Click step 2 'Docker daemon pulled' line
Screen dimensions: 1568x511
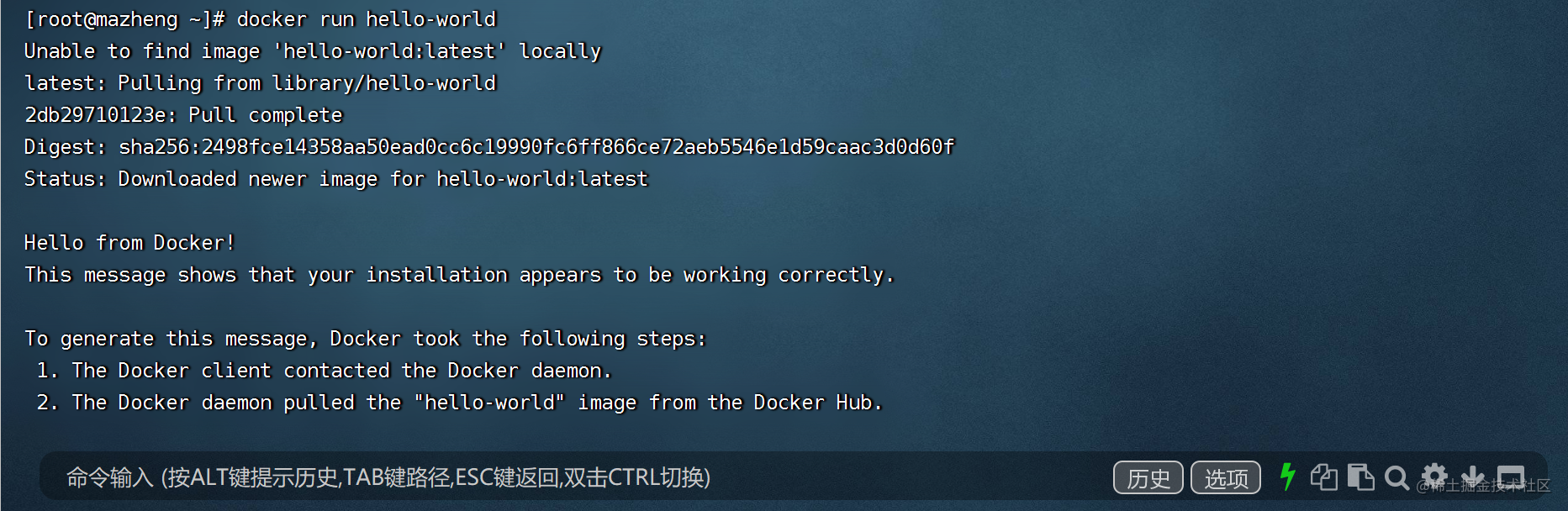(459, 403)
